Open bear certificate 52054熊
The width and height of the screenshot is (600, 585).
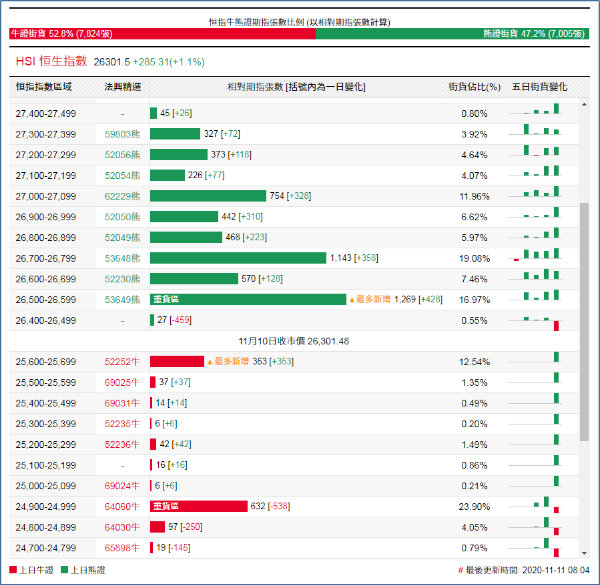122,176
